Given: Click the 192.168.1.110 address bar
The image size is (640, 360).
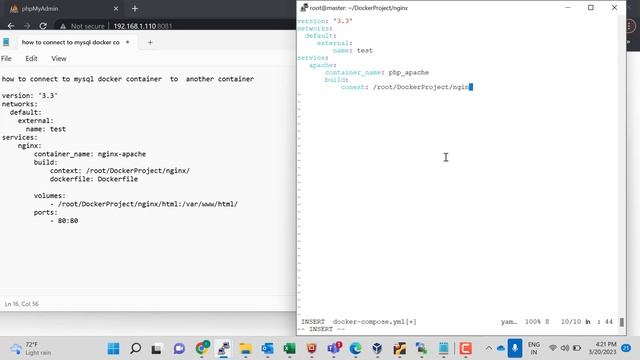Looking at the screenshot, I should 142,26.
